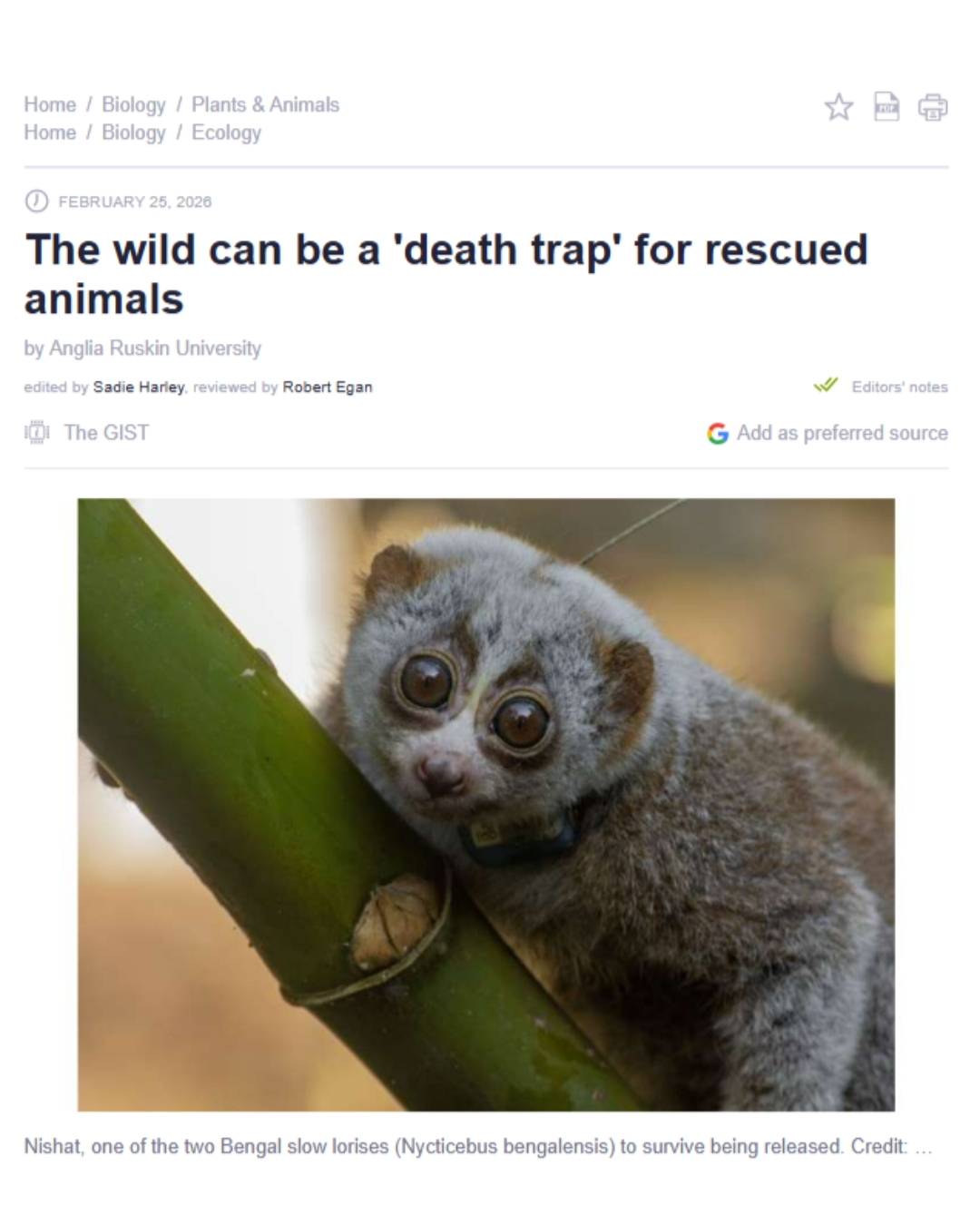Open reviewer Robert Egan's profile

[x=328, y=387]
